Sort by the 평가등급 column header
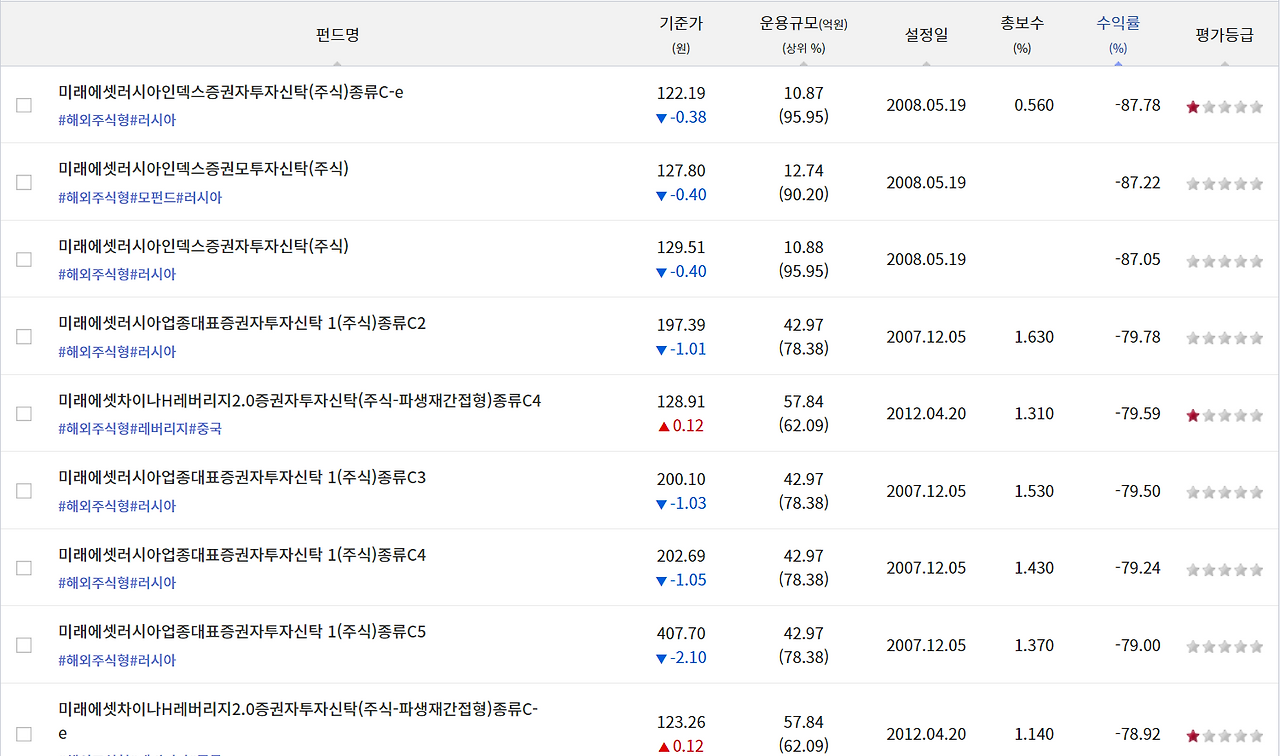The height and width of the screenshot is (756, 1280). (1224, 35)
